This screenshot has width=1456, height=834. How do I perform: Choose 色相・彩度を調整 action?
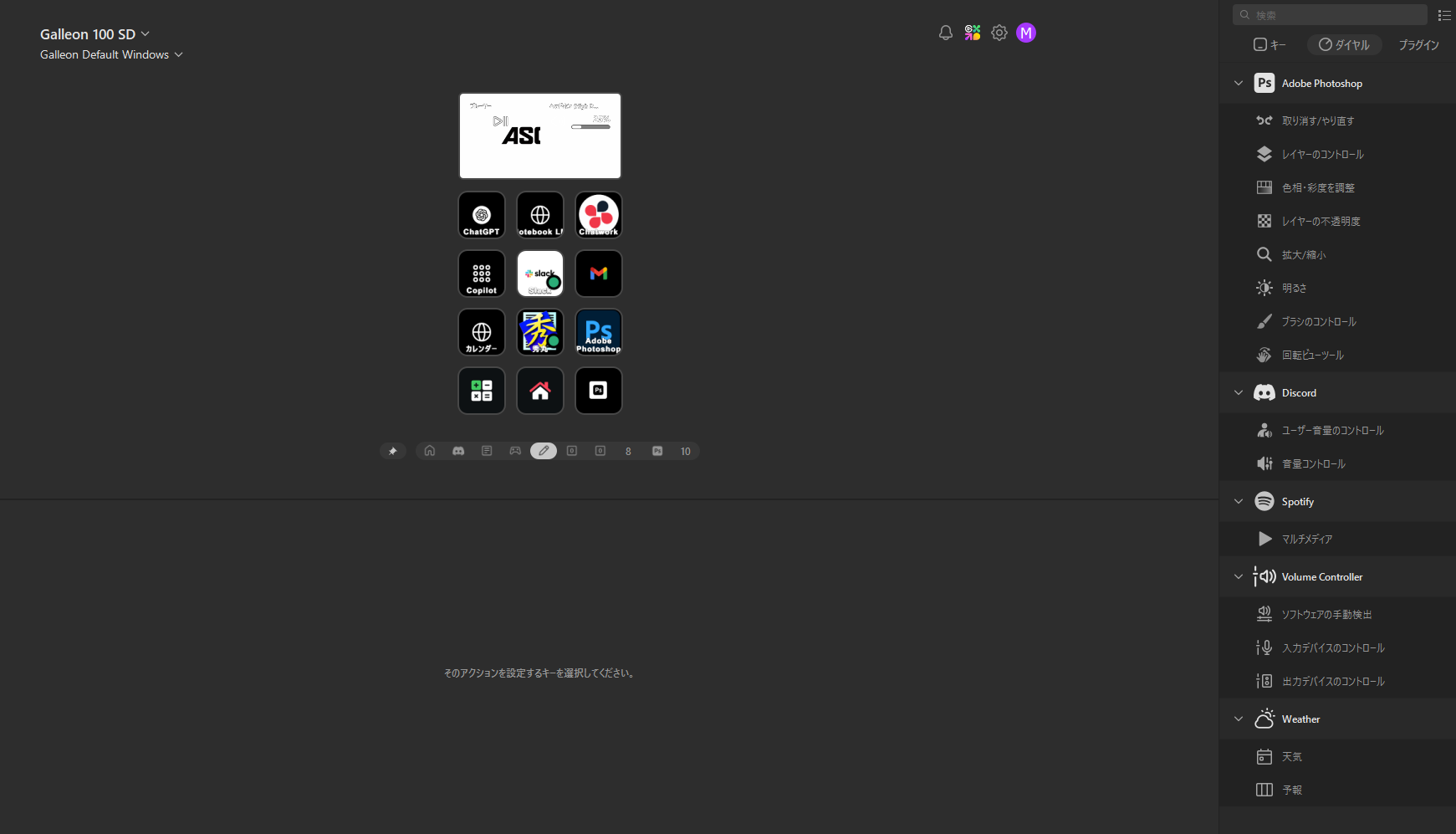pyautogui.click(x=1337, y=187)
